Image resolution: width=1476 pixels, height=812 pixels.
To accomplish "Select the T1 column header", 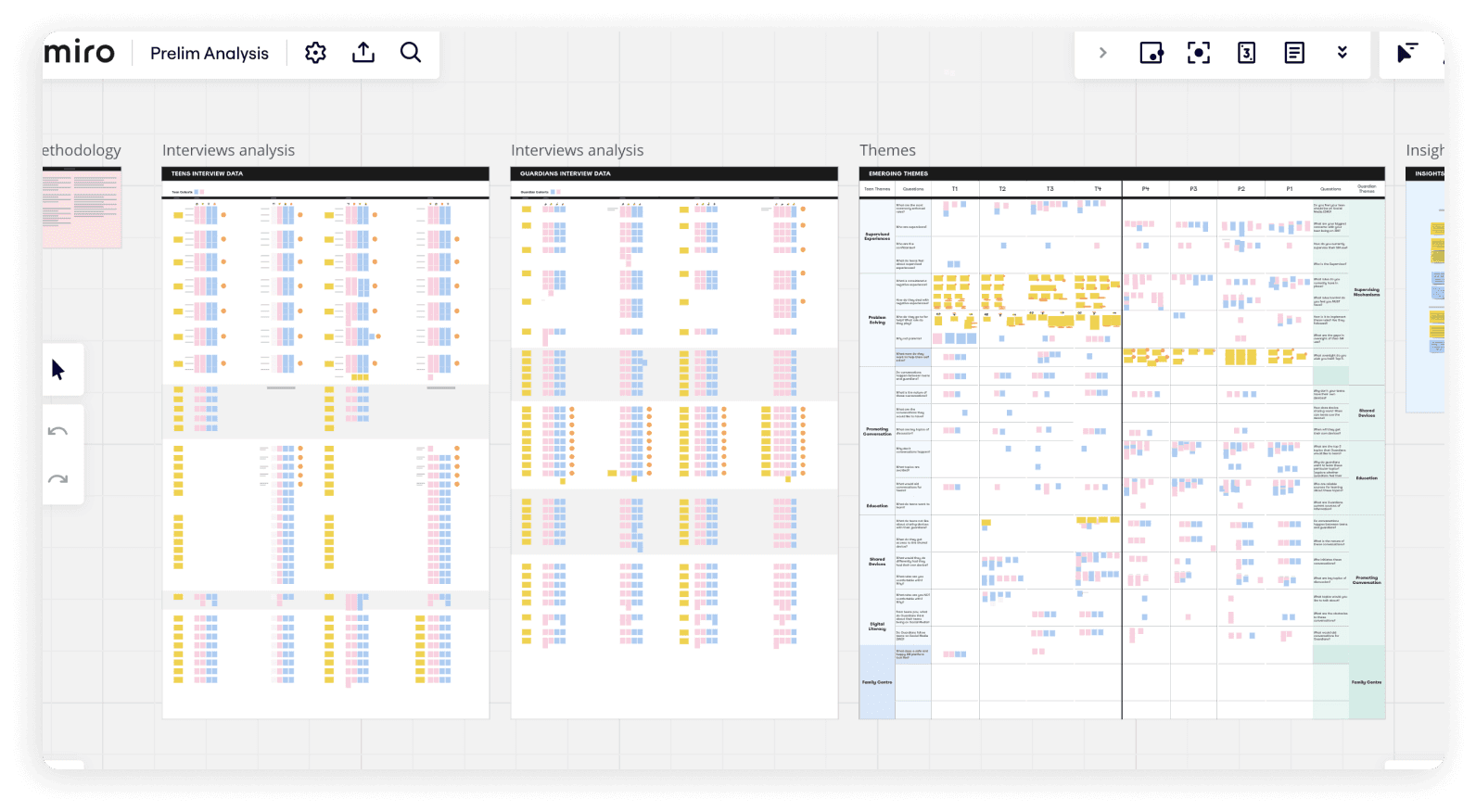I will coord(955,189).
